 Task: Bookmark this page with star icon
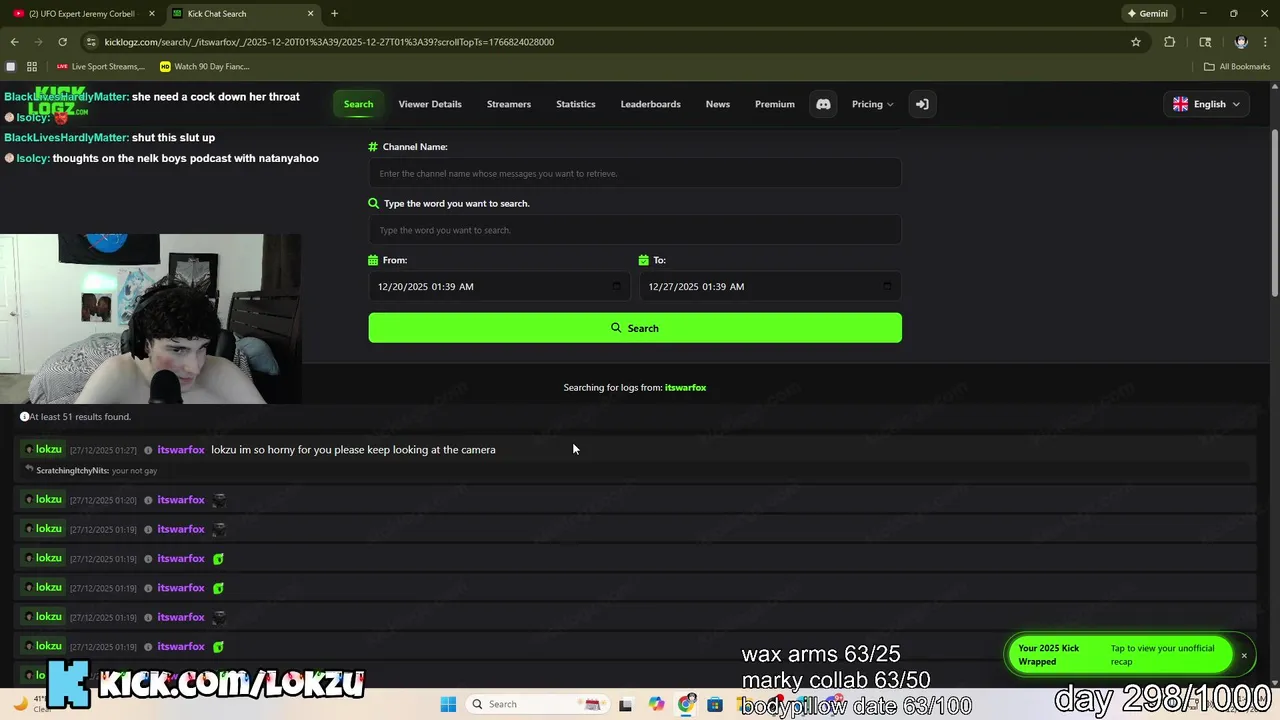pos(1136,42)
